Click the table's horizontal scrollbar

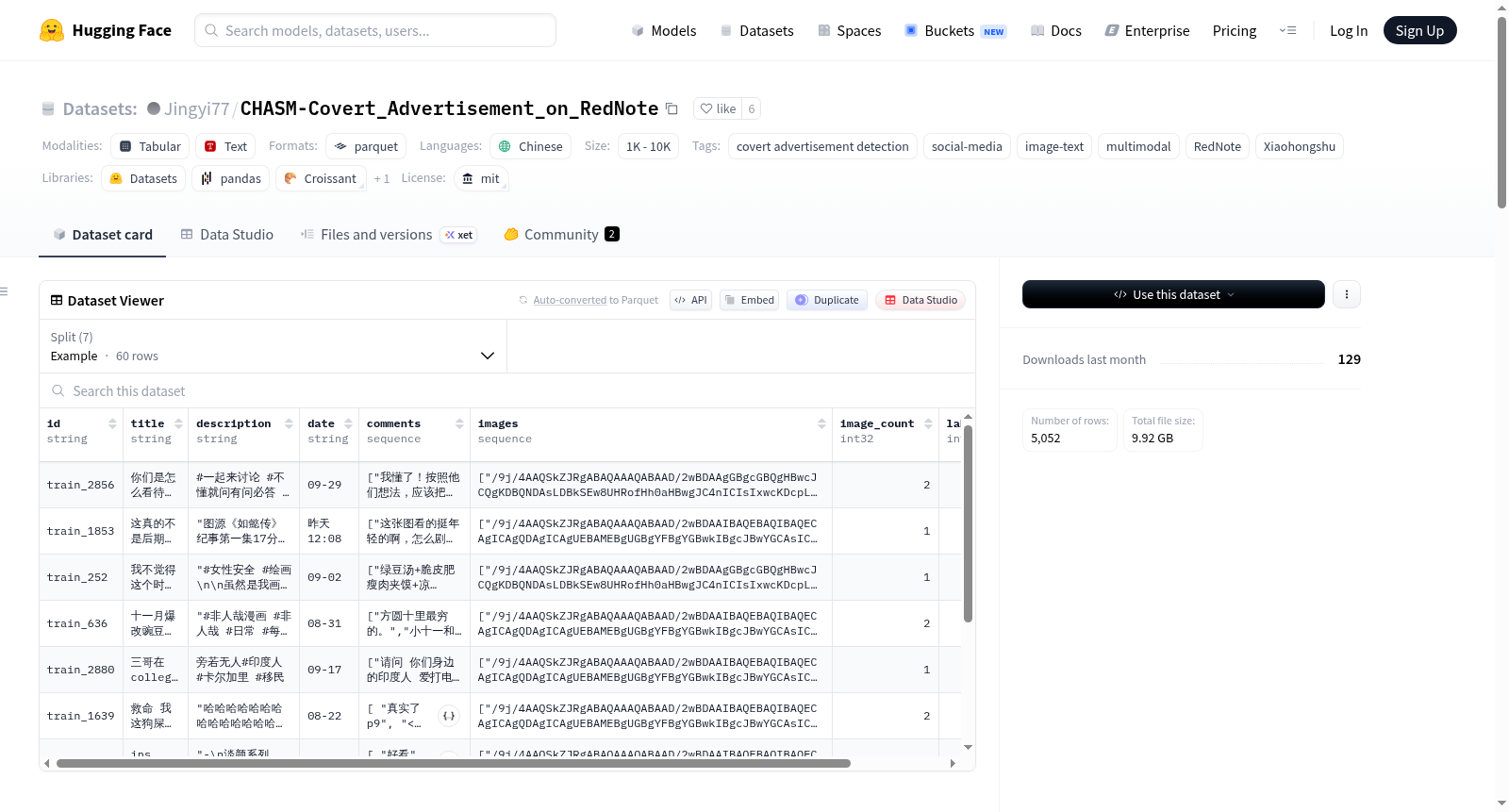coord(454,763)
